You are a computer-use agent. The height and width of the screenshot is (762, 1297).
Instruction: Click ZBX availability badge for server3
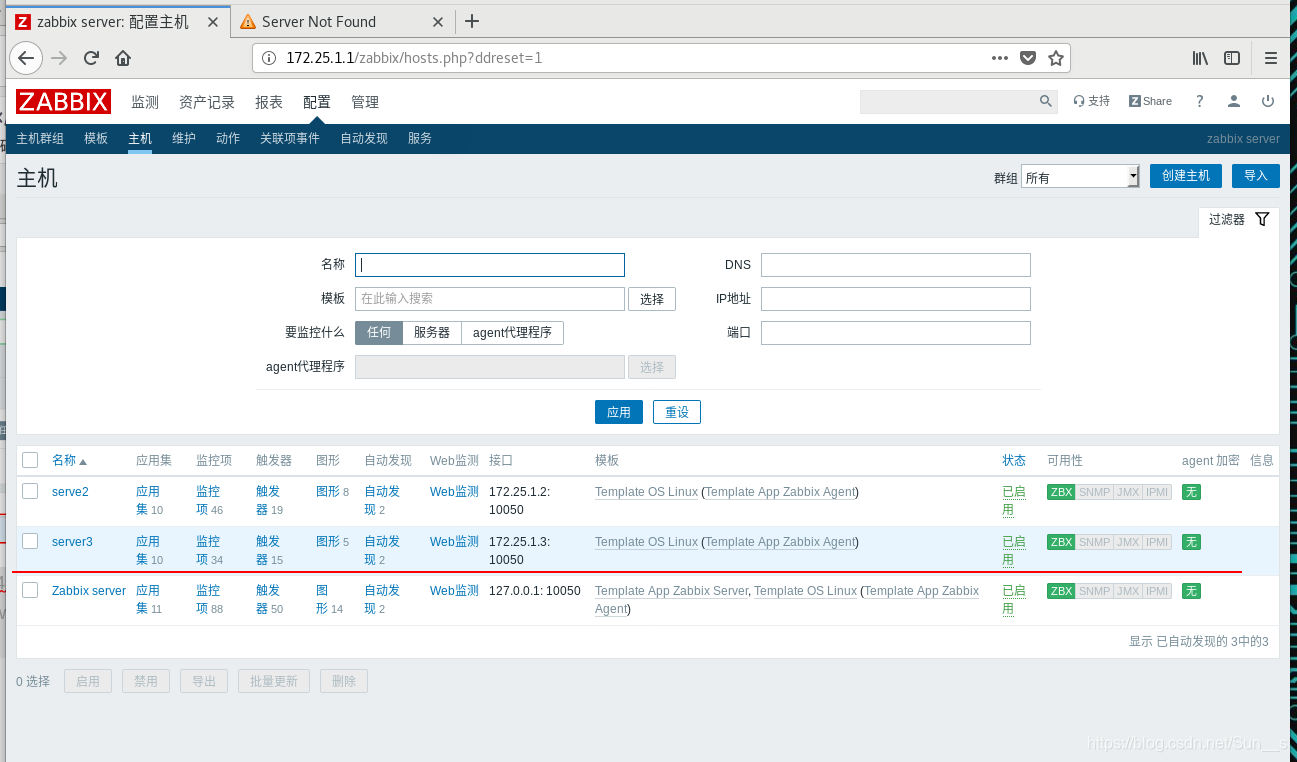pos(1061,542)
